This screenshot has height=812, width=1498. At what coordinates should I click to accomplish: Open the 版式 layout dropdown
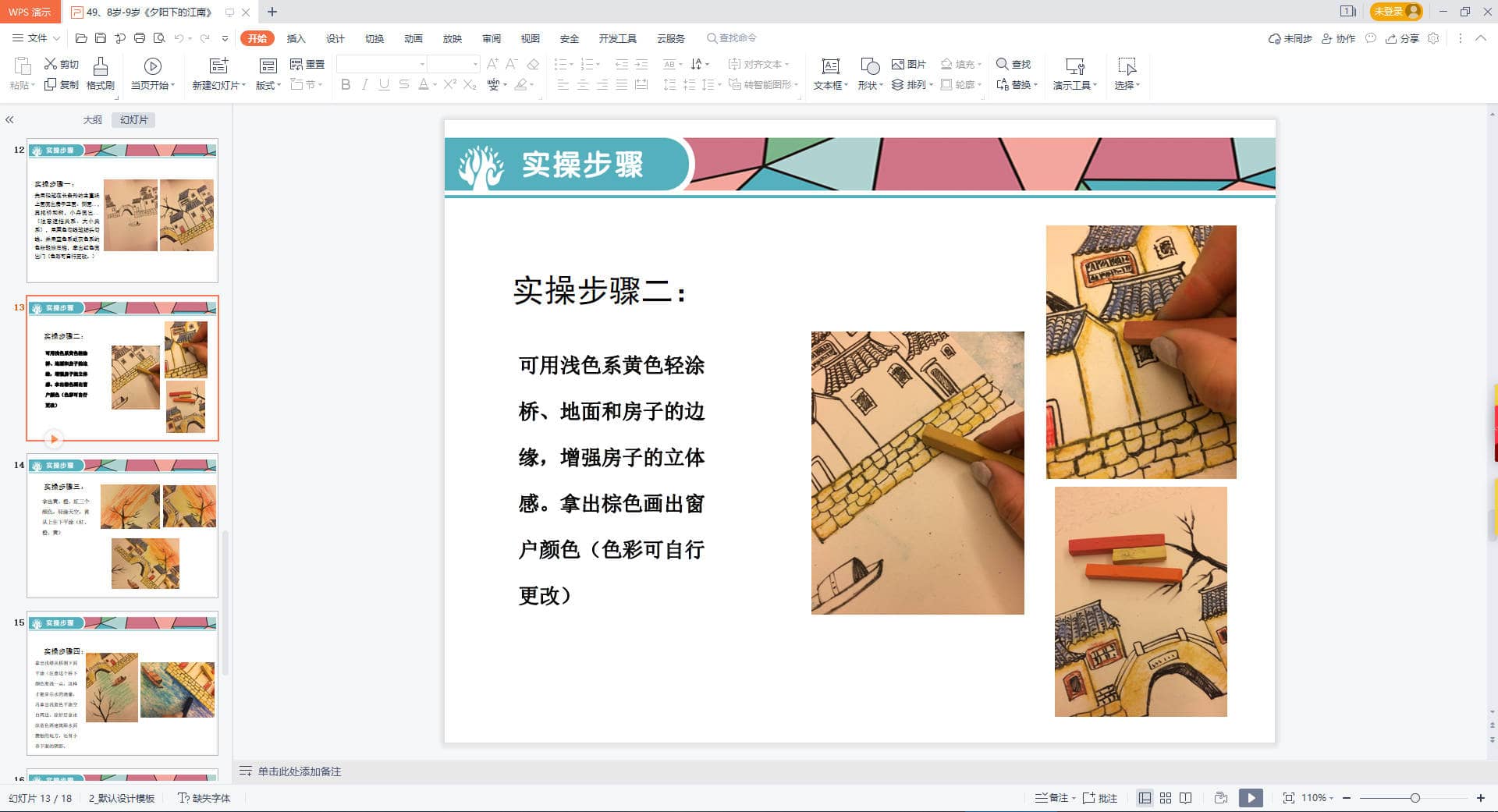pos(268,85)
